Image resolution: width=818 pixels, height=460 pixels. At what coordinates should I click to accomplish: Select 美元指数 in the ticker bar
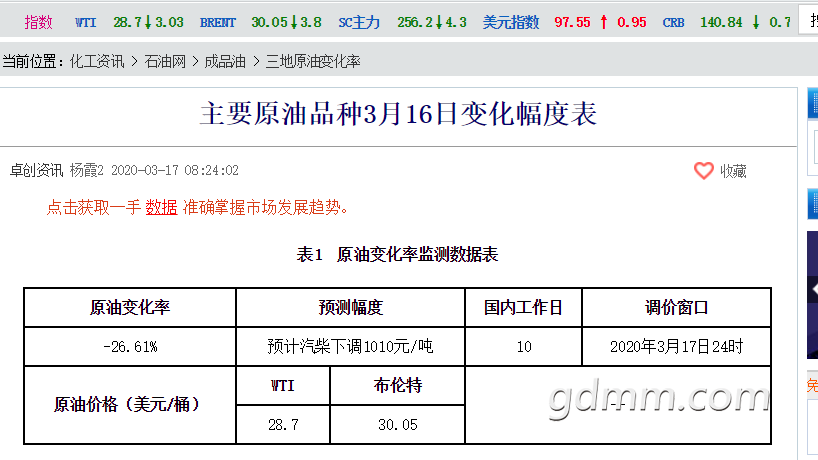click(511, 22)
